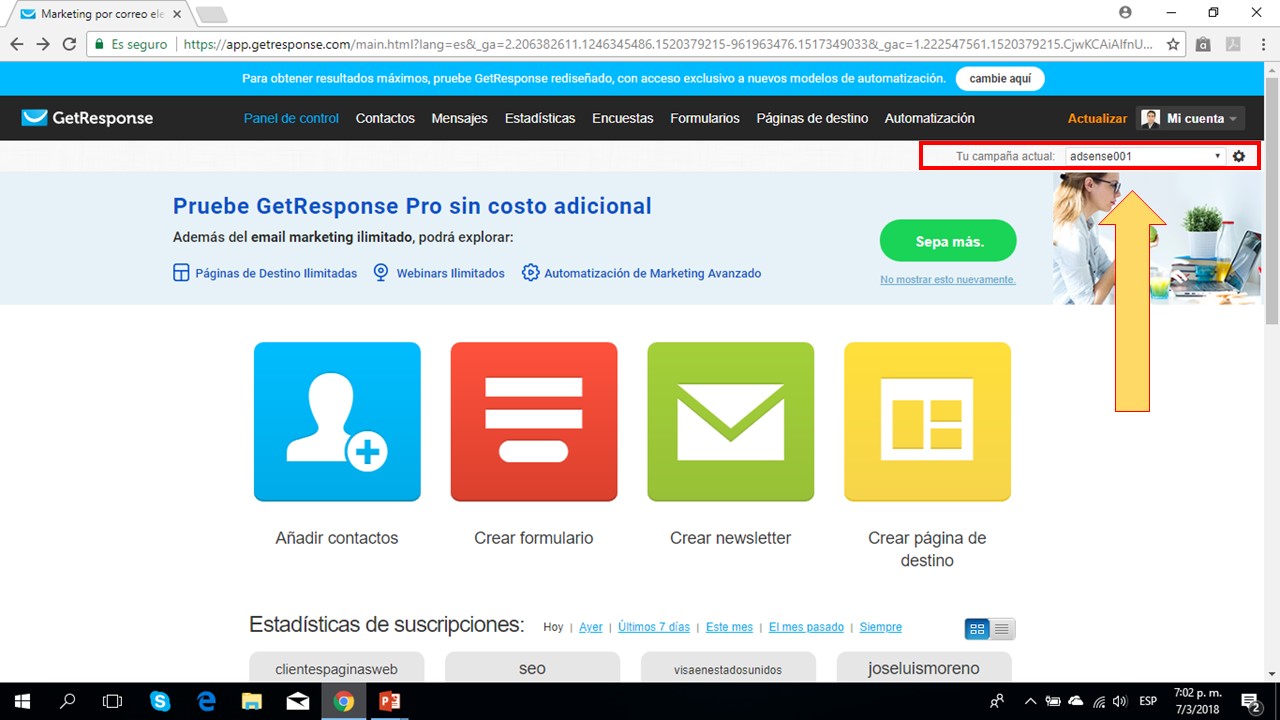
Task: Open the Automatización menu
Action: point(930,118)
